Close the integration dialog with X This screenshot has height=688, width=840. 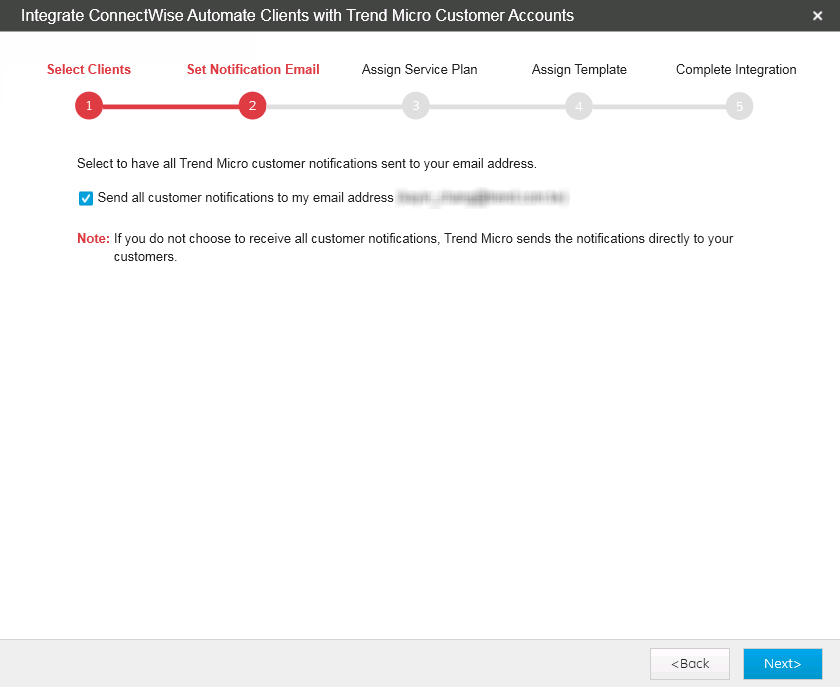(x=818, y=16)
